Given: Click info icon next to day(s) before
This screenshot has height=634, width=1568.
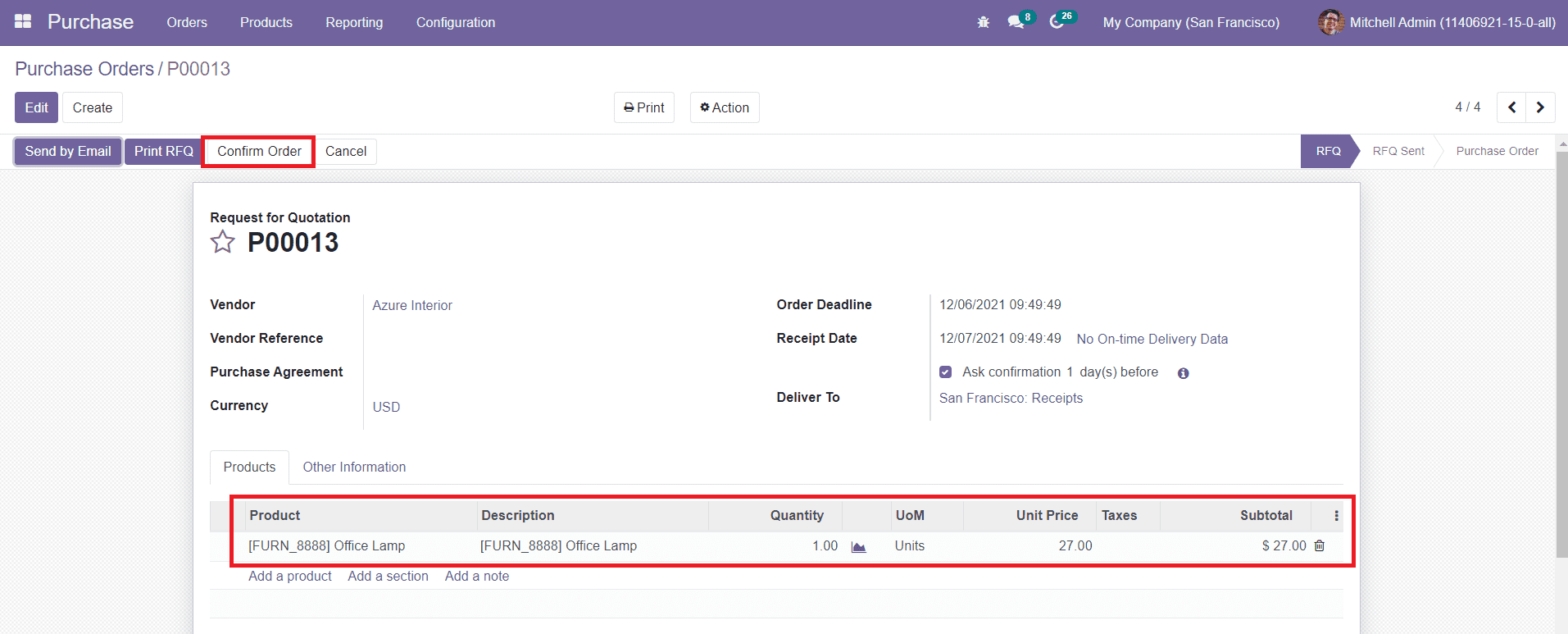Looking at the screenshot, I should click(1183, 373).
